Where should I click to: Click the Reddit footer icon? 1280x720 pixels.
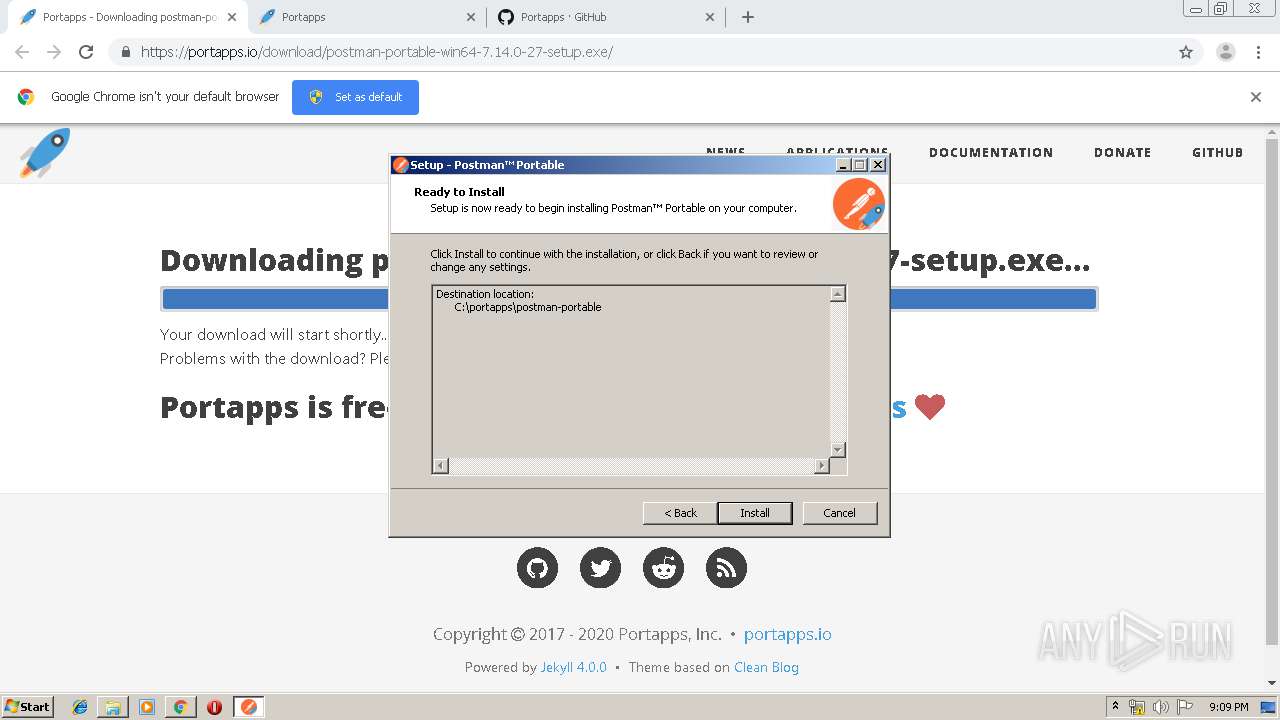[663, 568]
